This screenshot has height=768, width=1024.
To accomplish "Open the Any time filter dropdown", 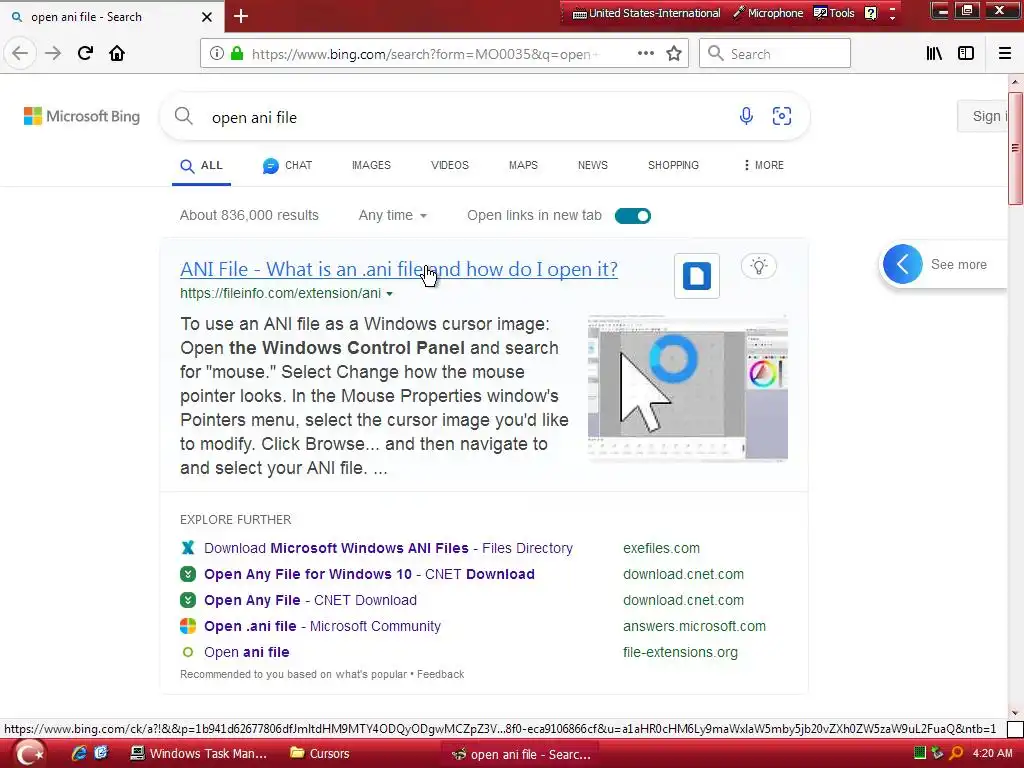I will tap(392, 215).
